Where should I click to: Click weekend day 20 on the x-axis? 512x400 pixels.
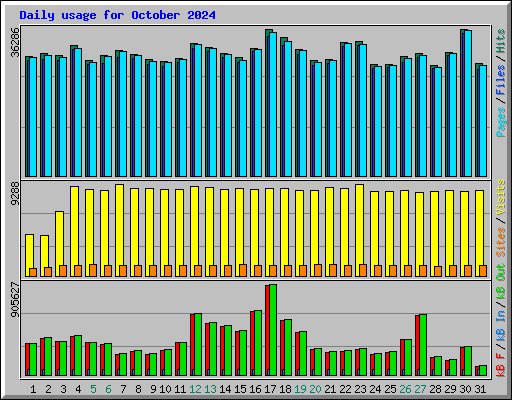pos(315,389)
